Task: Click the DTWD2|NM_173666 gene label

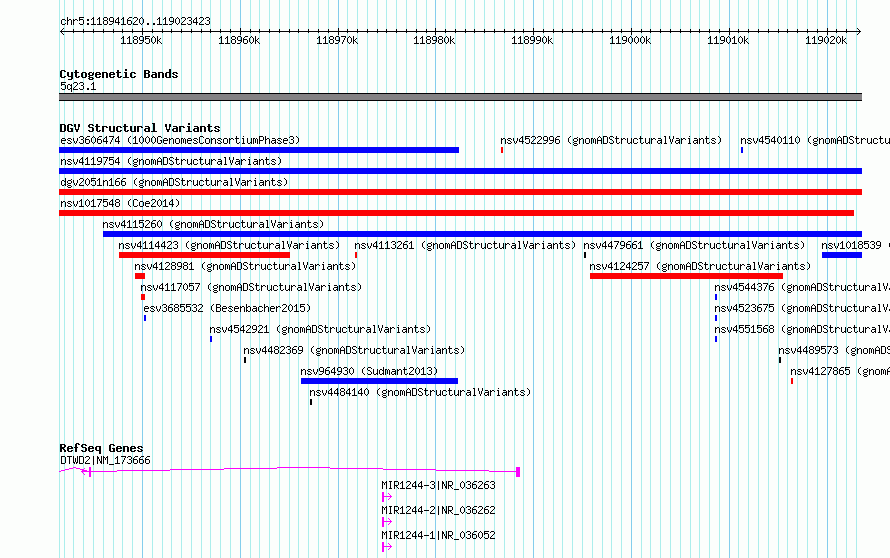Action: 106,460
